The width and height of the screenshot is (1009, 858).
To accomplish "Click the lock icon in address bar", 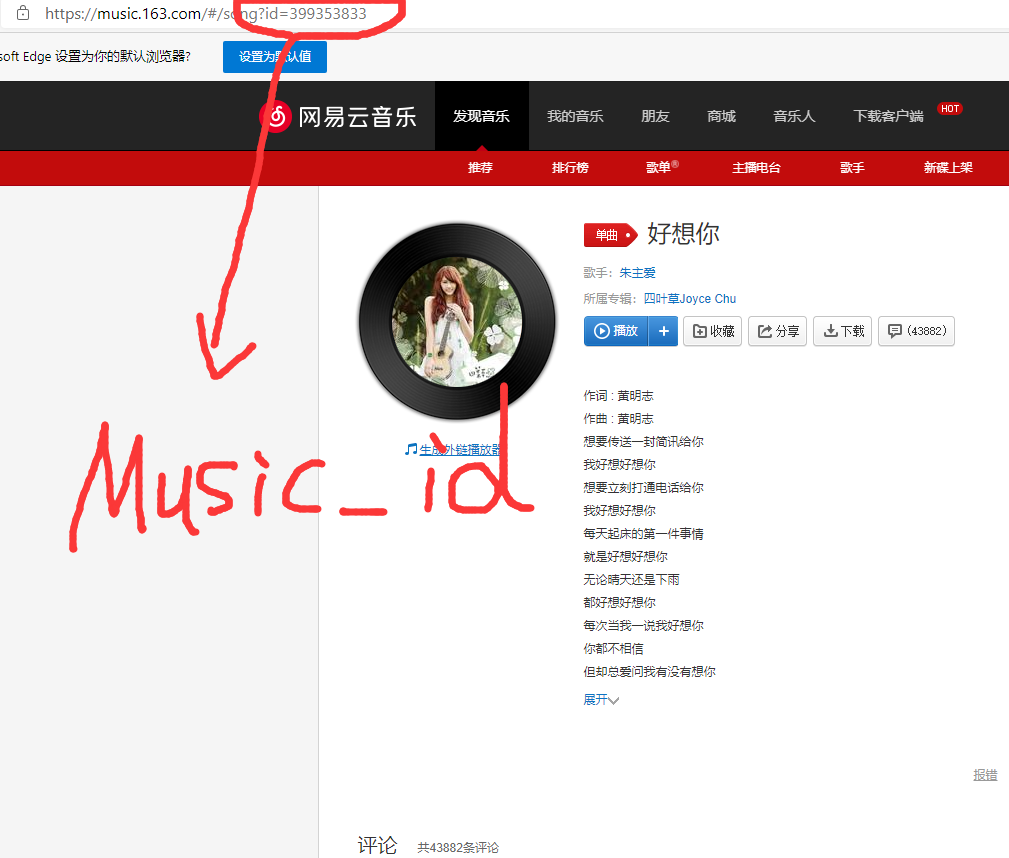I will (23, 13).
